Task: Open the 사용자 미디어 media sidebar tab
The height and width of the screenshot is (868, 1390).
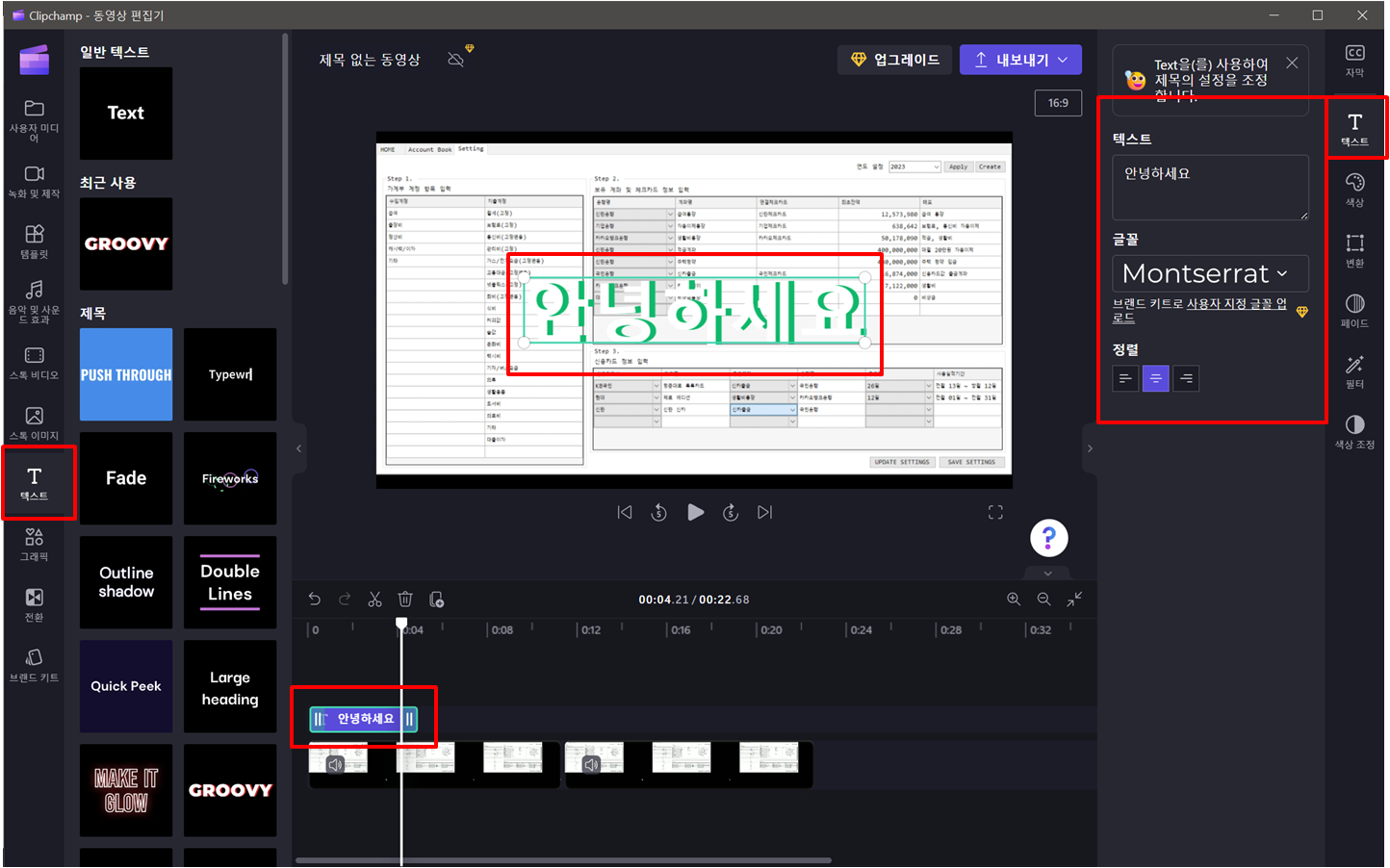Action: tap(34, 120)
